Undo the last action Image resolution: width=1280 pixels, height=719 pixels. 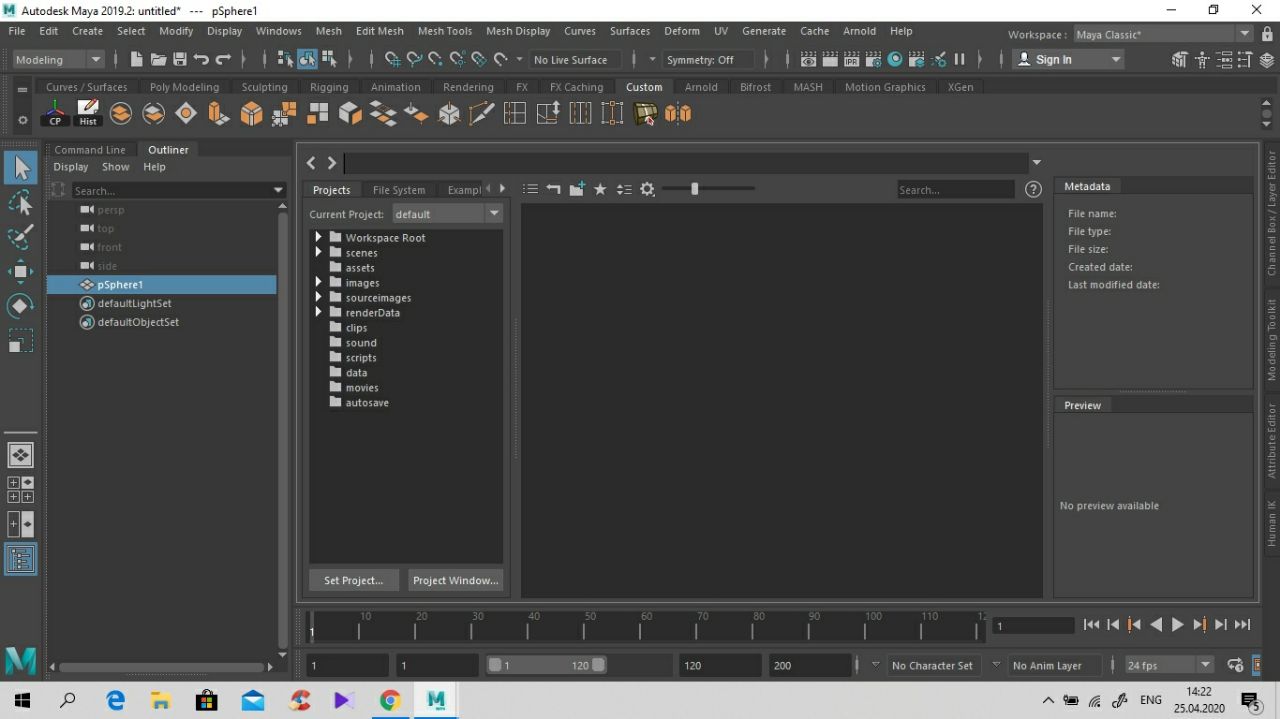201,59
